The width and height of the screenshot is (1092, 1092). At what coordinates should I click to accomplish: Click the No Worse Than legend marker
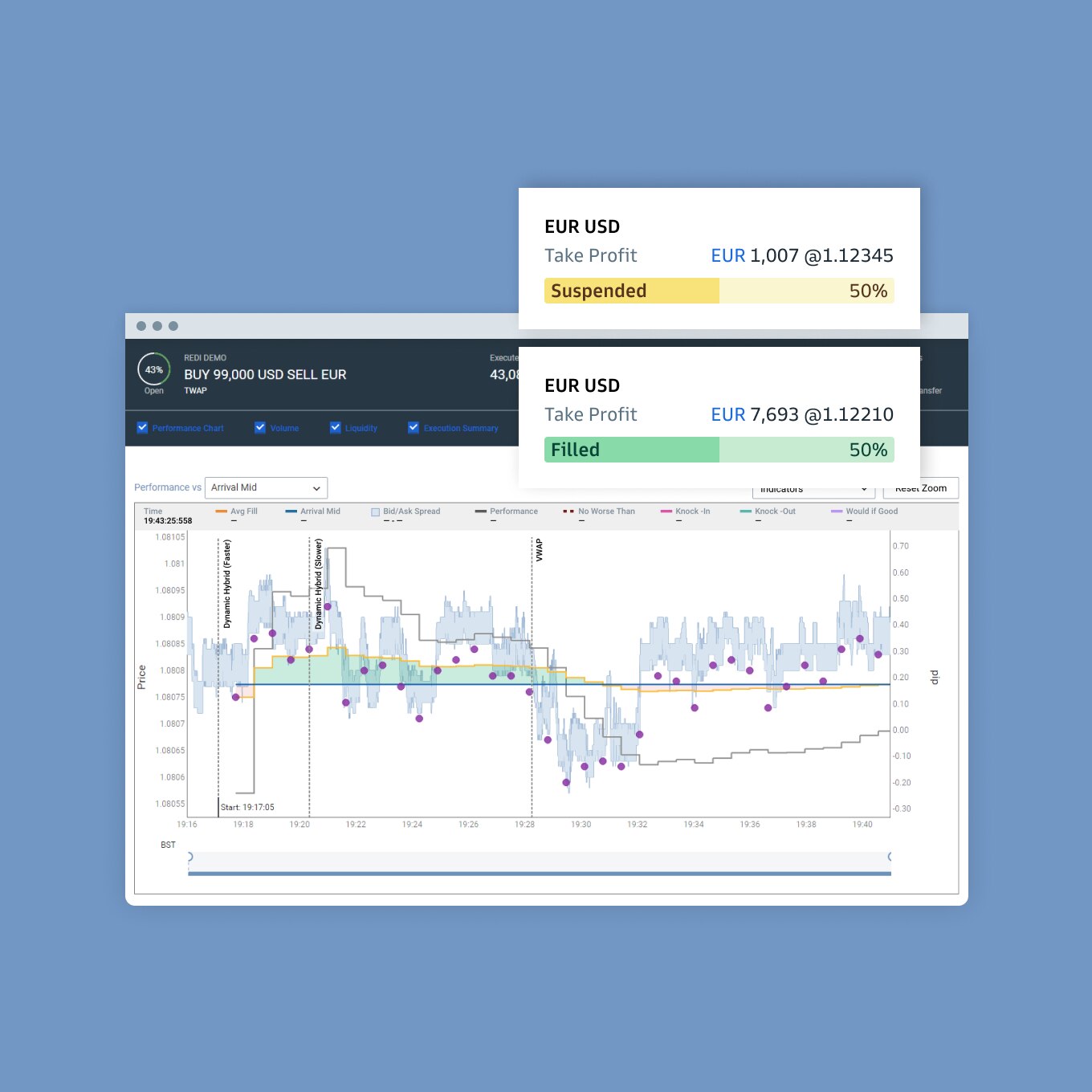coord(568,511)
